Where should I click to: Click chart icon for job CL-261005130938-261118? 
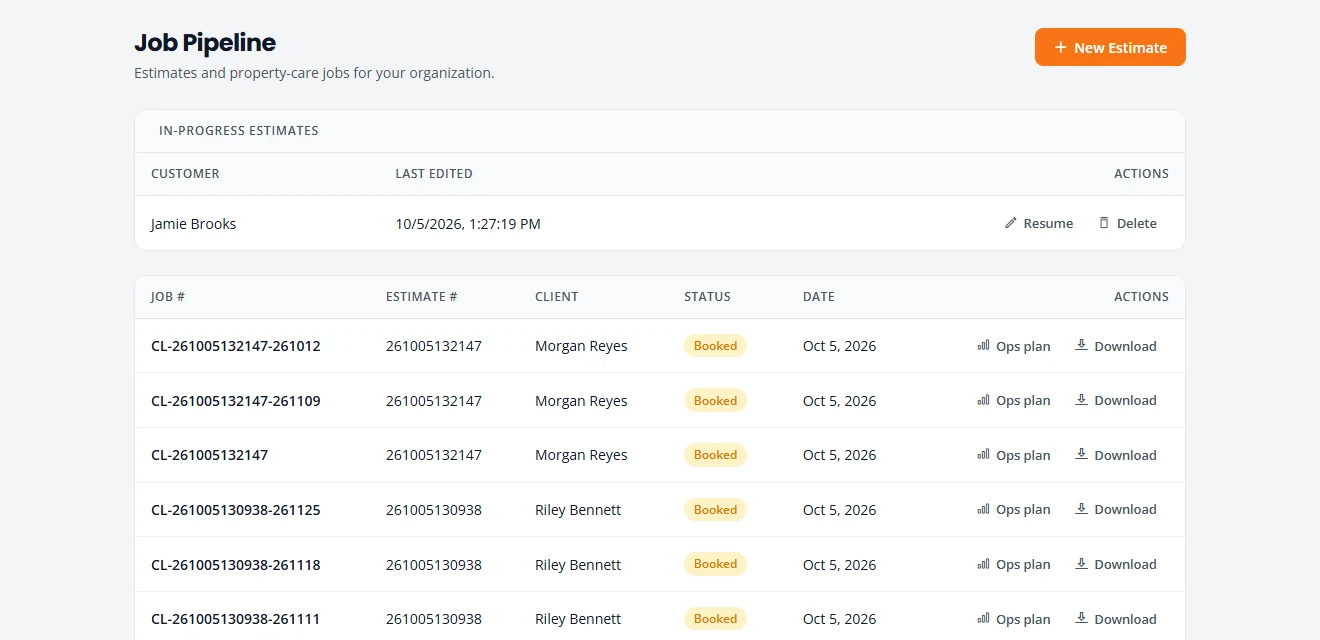click(x=984, y=564)
